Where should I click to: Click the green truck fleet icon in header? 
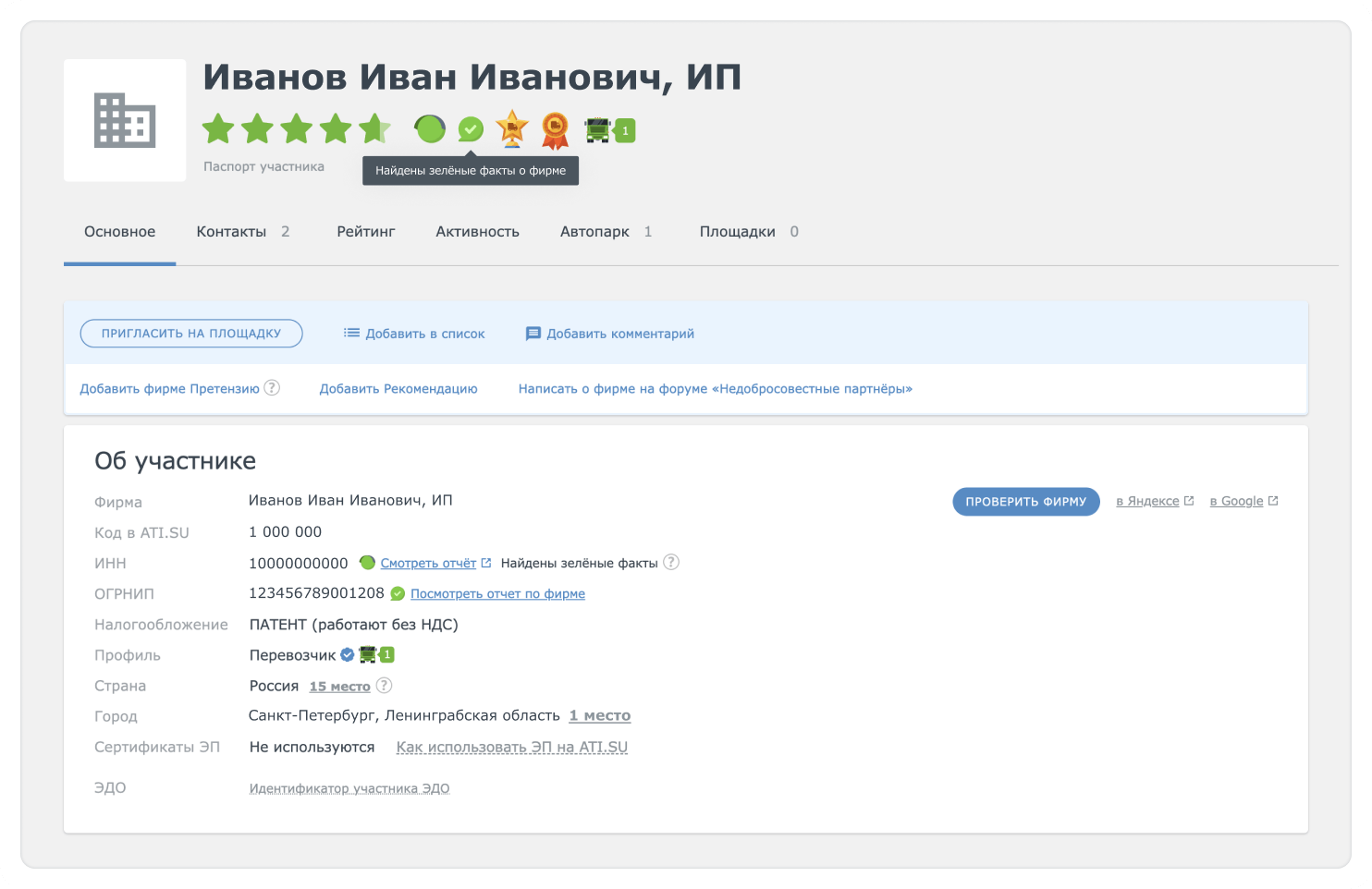tap(599, 130)
